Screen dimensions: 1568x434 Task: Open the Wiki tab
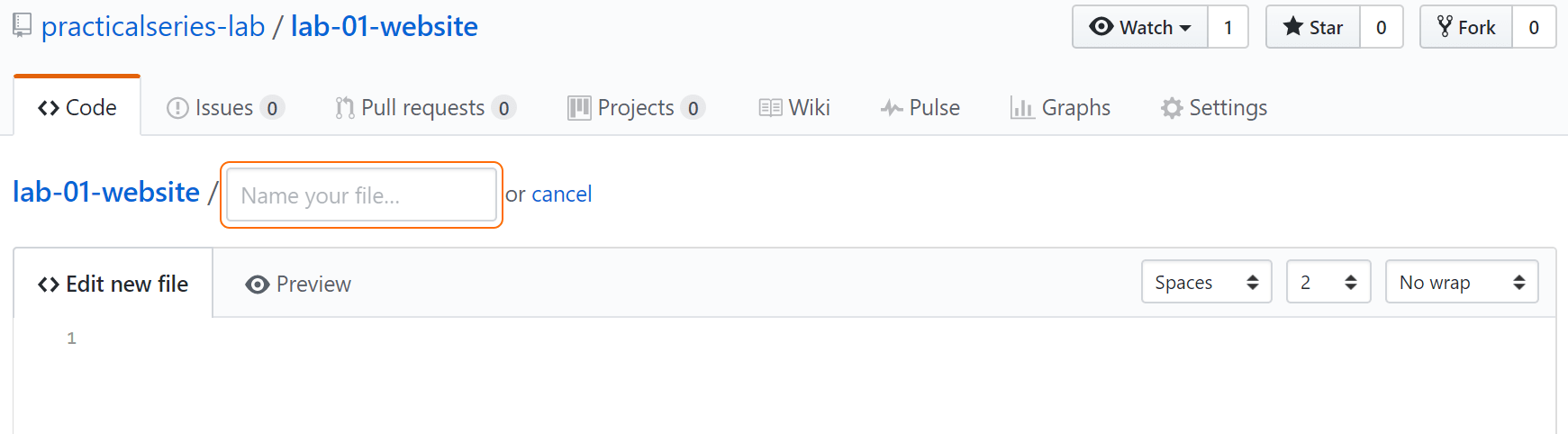coord(794,108)
